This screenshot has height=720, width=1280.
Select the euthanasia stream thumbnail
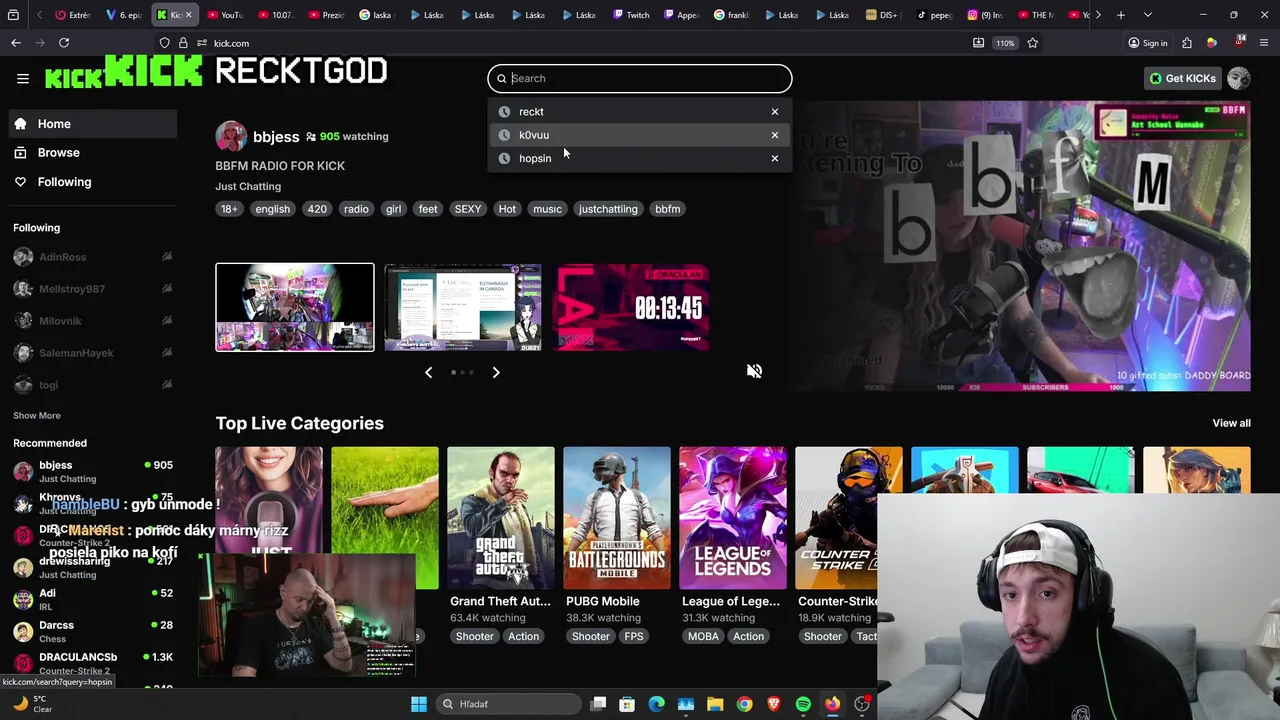[x=463, y=307]
